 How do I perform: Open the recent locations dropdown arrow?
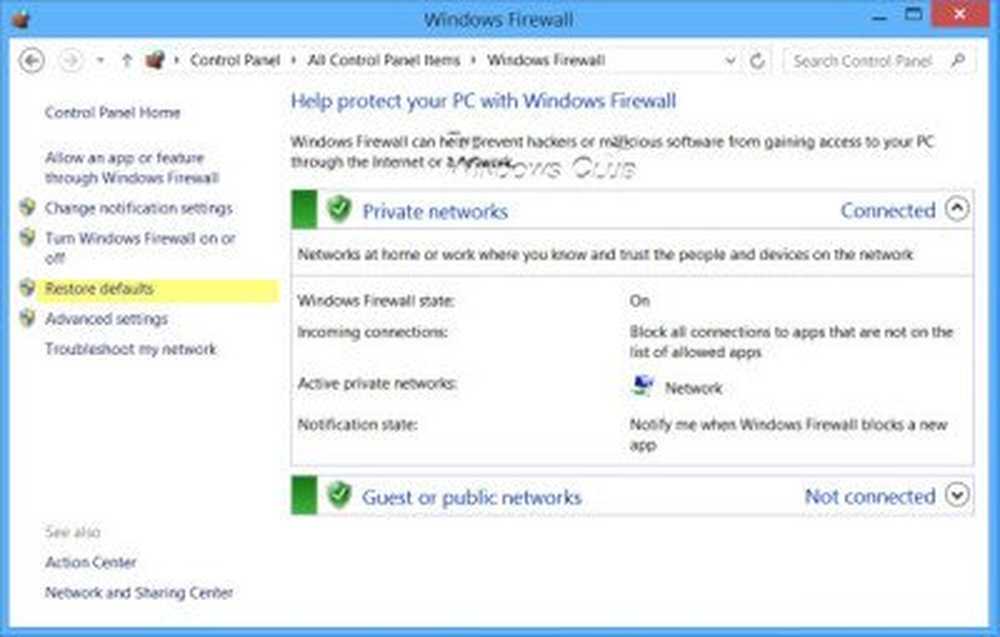click(101, 61)
